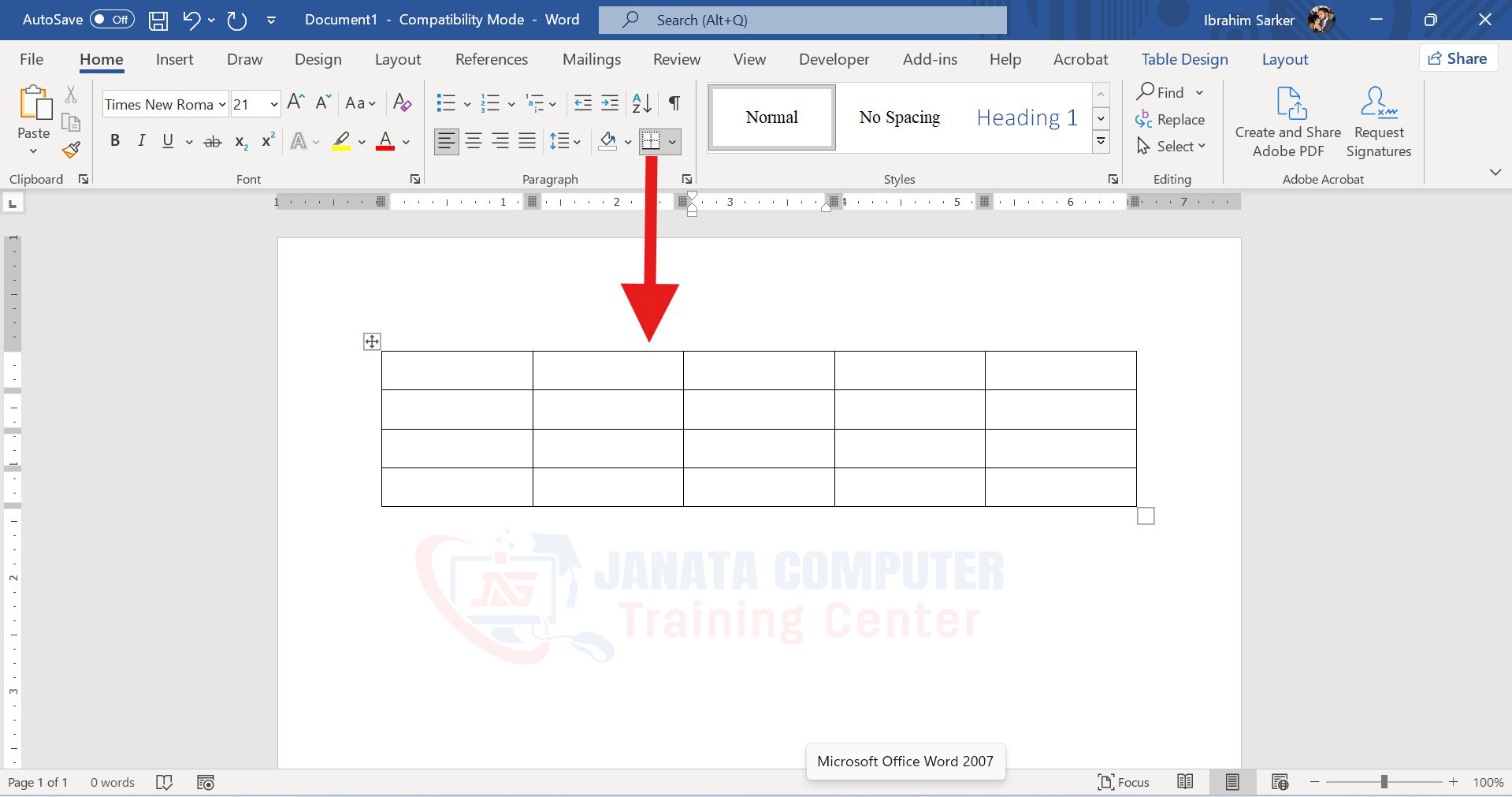This screenshot has height=797, width=1512.
Task: Toggle the AutoSave switch
Action: pos(112,20)
